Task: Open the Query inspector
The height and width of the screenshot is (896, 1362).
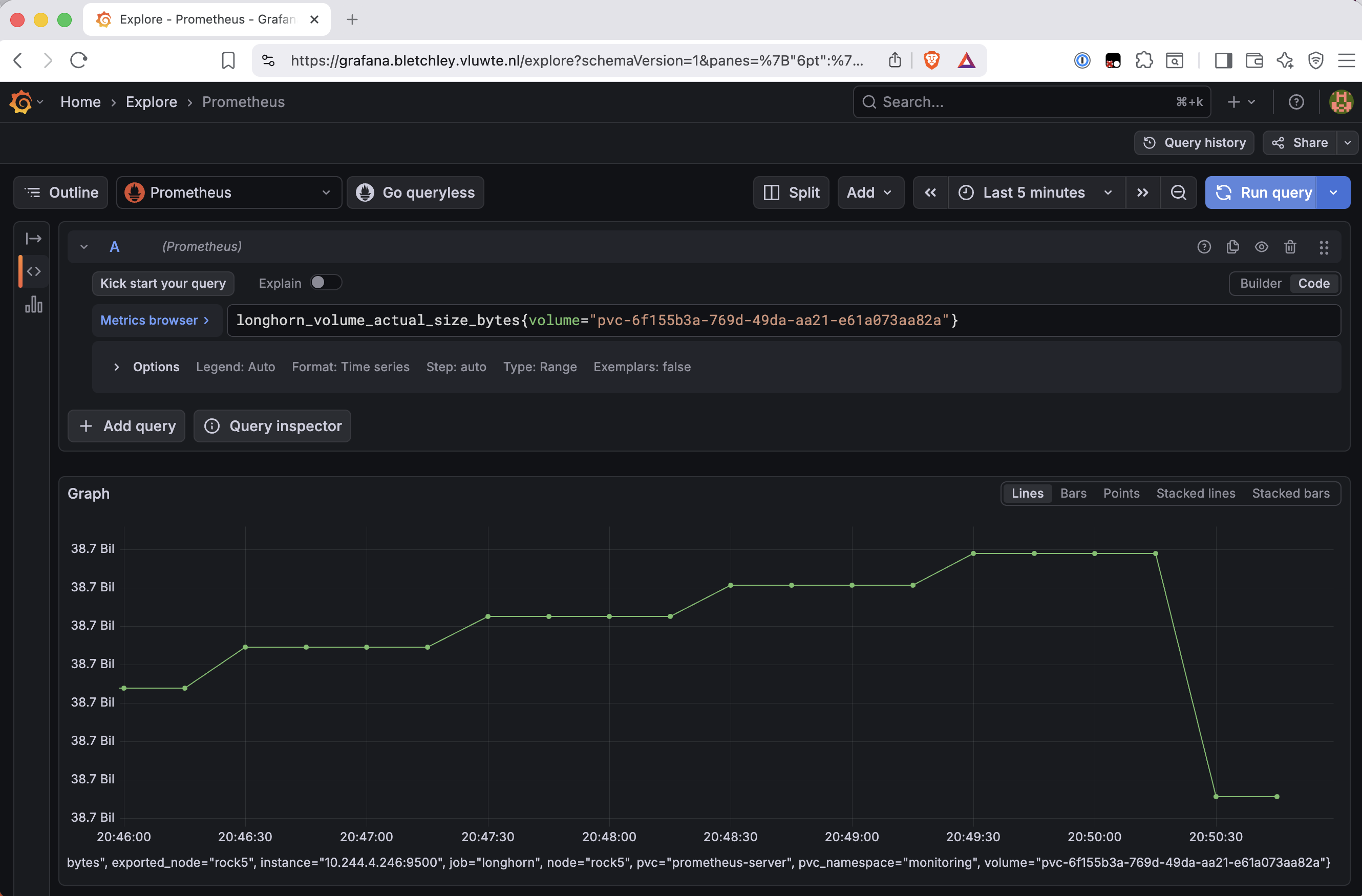Action: point(272,426)
